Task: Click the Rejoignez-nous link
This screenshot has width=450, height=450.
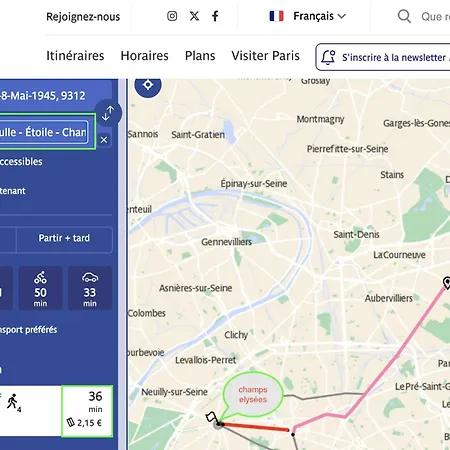Action: tap(83, 17)
